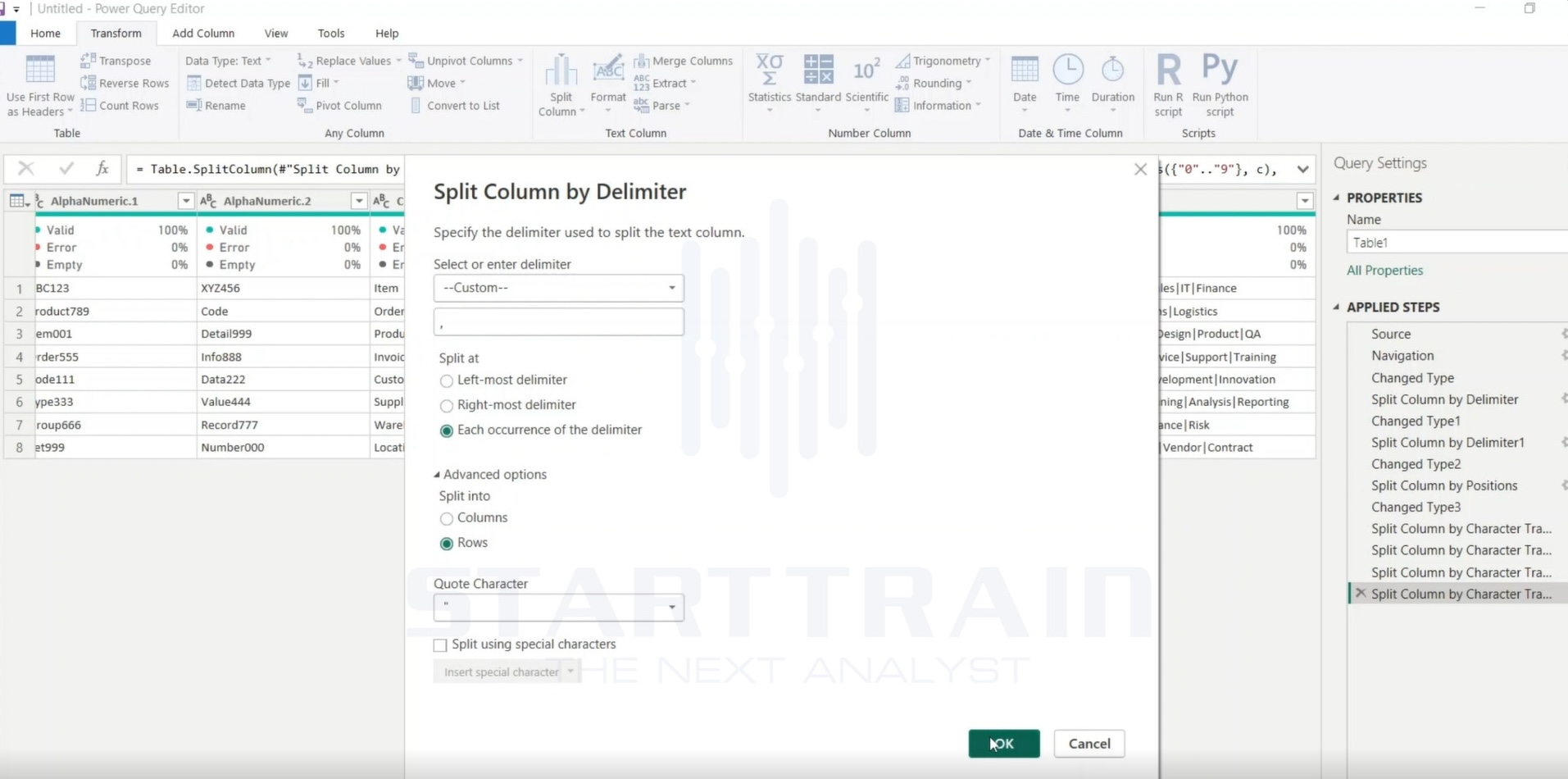The image size is (1568, 779).
Task: Open the --Custom-- delimiter dropdown
Action: click(x=558, y=288)
